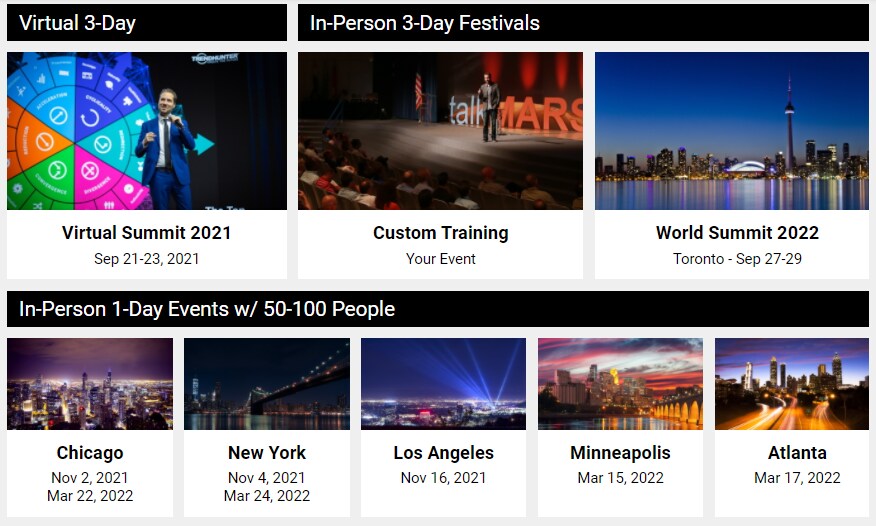Select the Chicago night skyline thumbnail
The image size is (876, 526).
90,384
